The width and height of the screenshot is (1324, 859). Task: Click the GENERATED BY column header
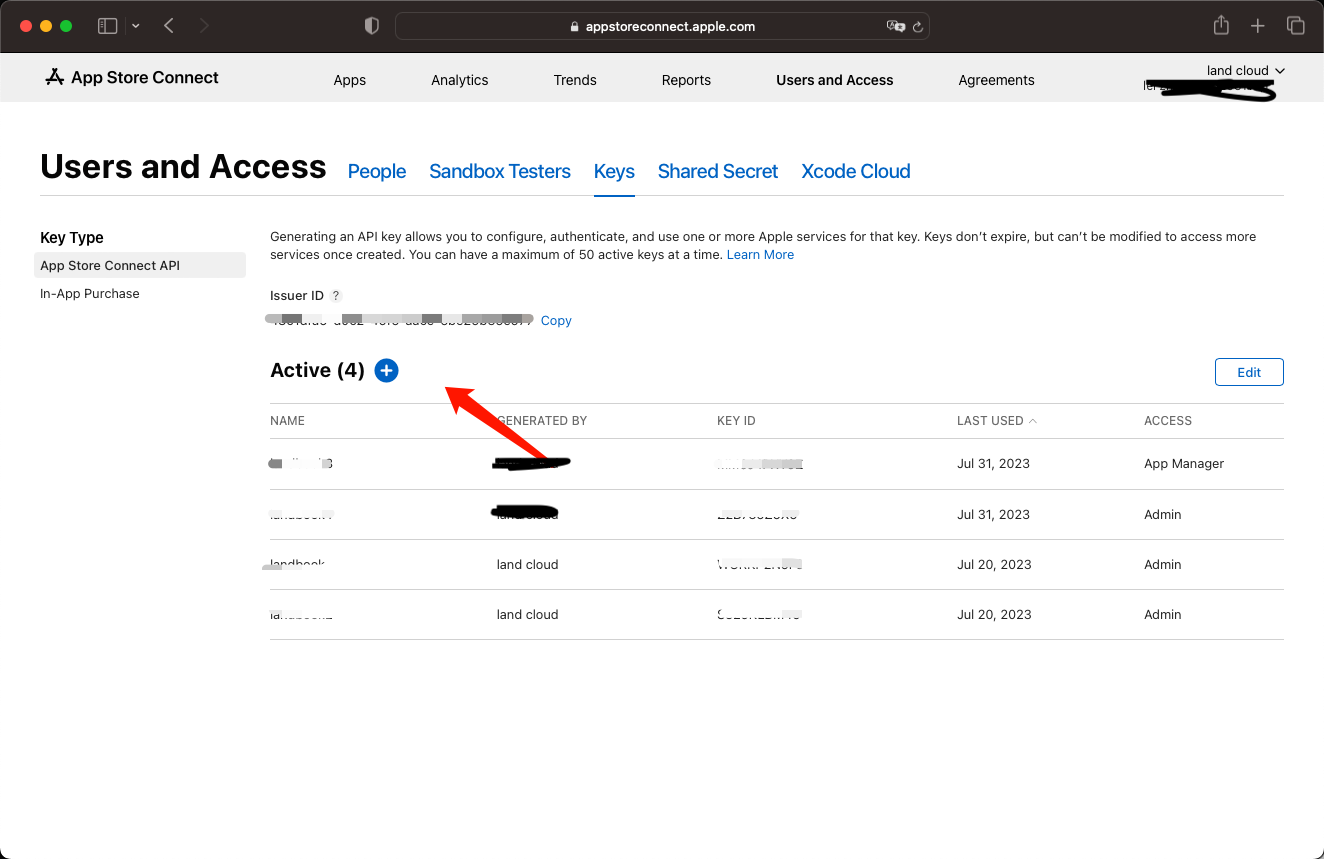pos(542,421)
